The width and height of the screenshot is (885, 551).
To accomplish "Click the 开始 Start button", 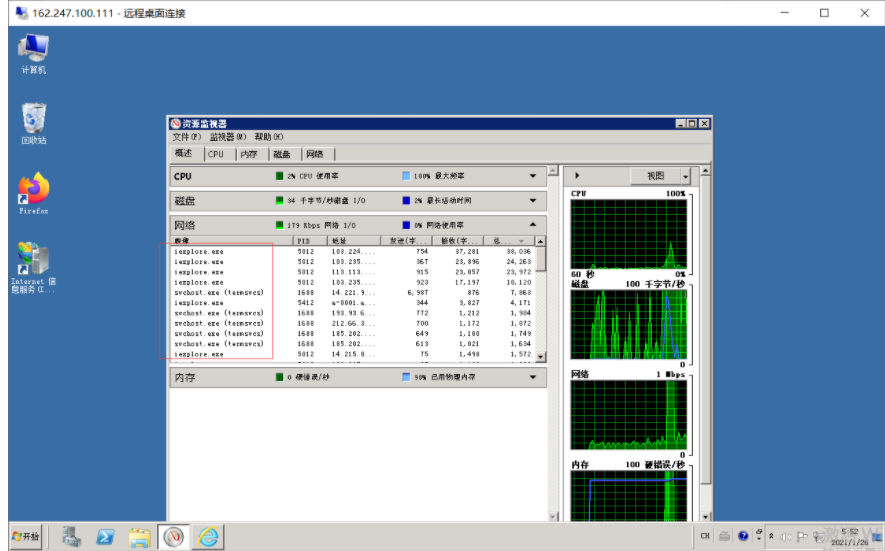I will (26, 537).
